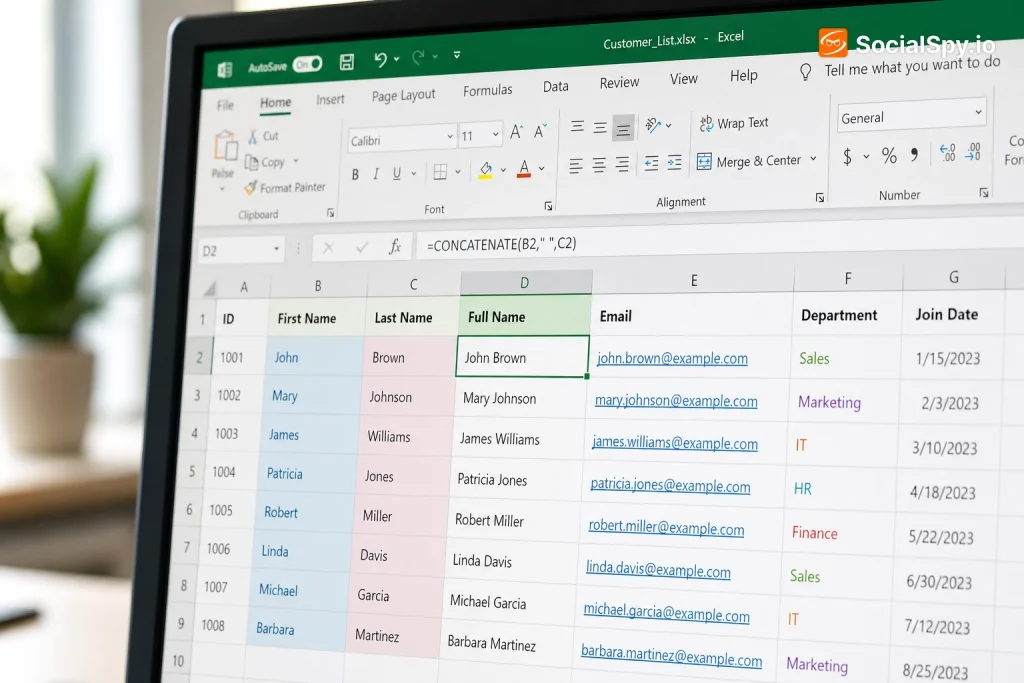Click the Accounting dollar format icon
The width and height of the screenshot is (1024, 683).
[x=848, y=157]
